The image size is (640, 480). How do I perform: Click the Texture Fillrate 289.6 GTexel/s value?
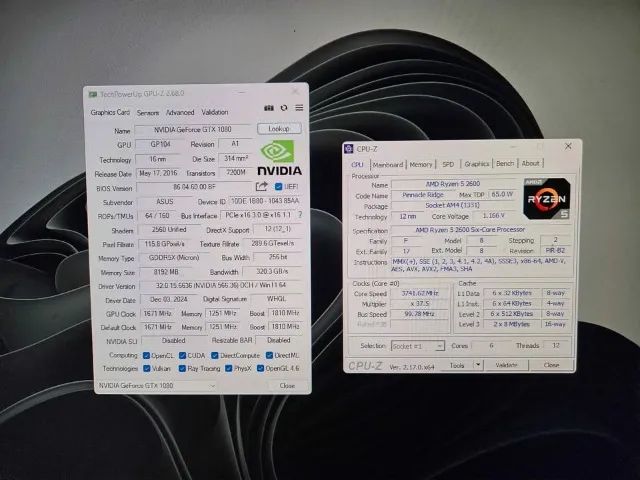(273, 243)
